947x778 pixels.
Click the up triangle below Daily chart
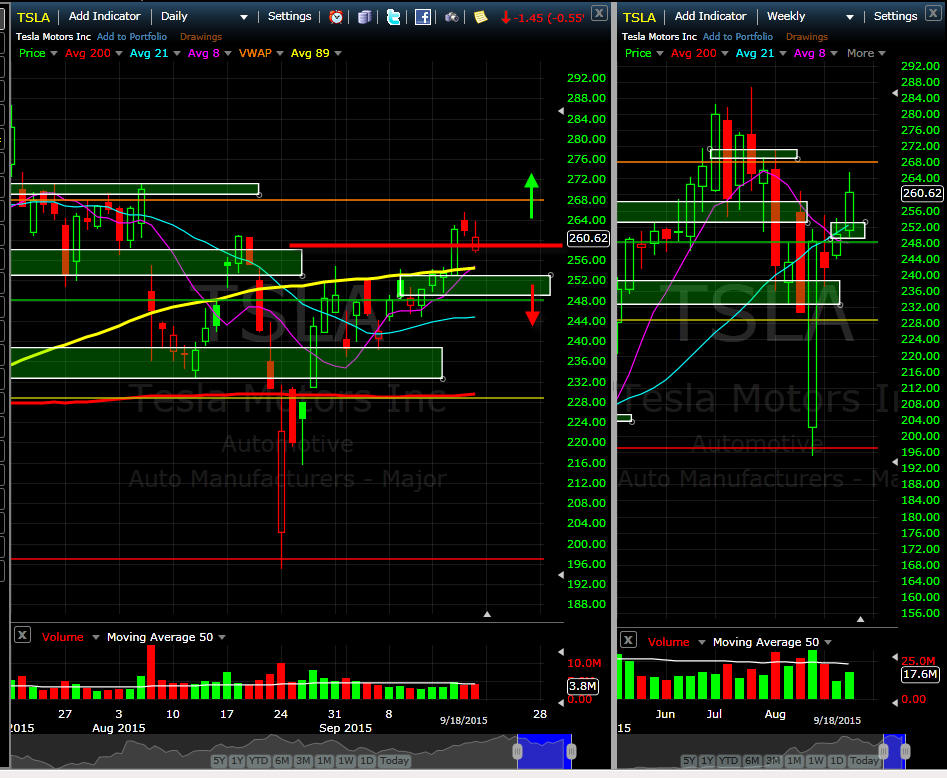487,614
